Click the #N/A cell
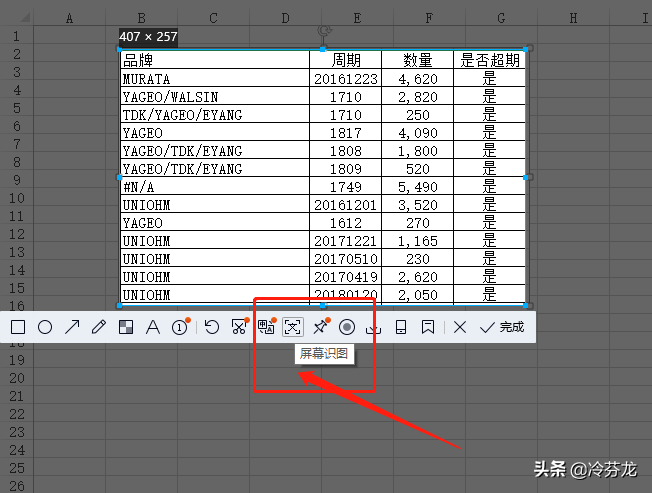The image size is (652, 493). click(x=215, y=187)
